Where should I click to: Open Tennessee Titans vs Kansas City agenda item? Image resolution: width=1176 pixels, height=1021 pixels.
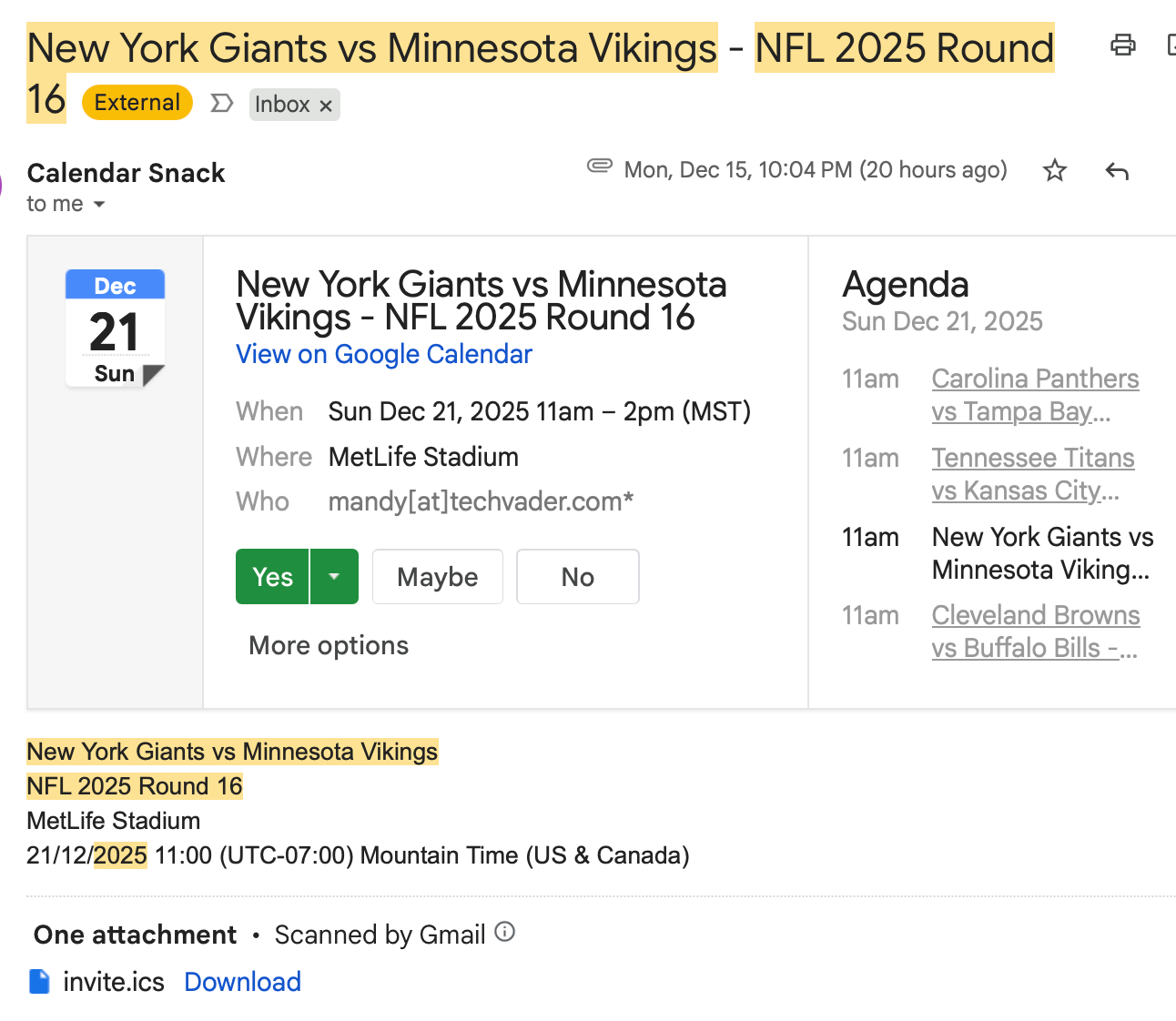click(x=1033, y=474)
